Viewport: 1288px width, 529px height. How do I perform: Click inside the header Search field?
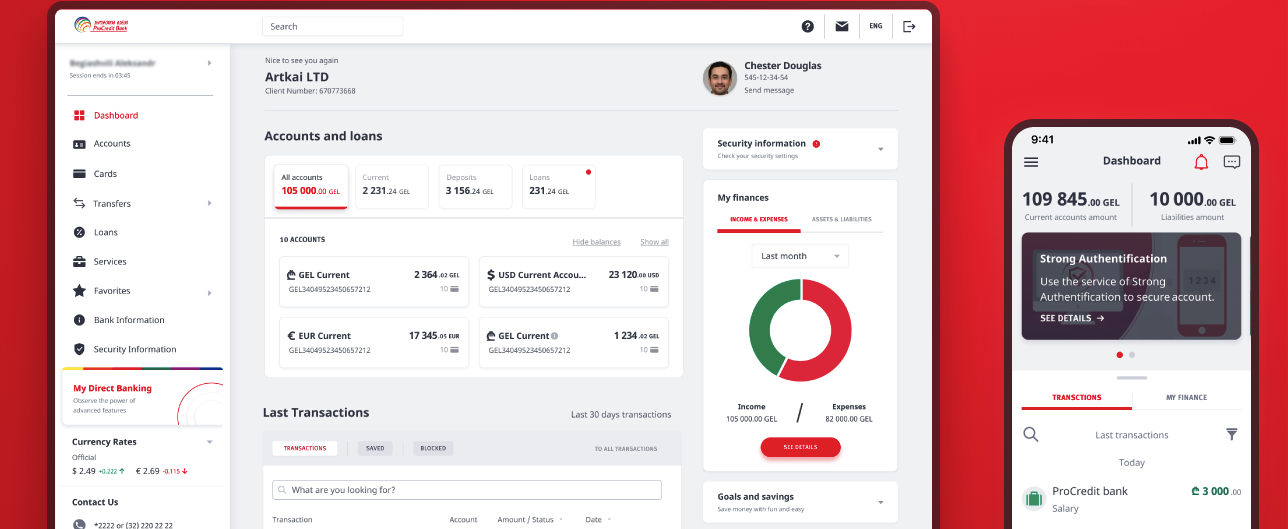(x=332, y=26)
